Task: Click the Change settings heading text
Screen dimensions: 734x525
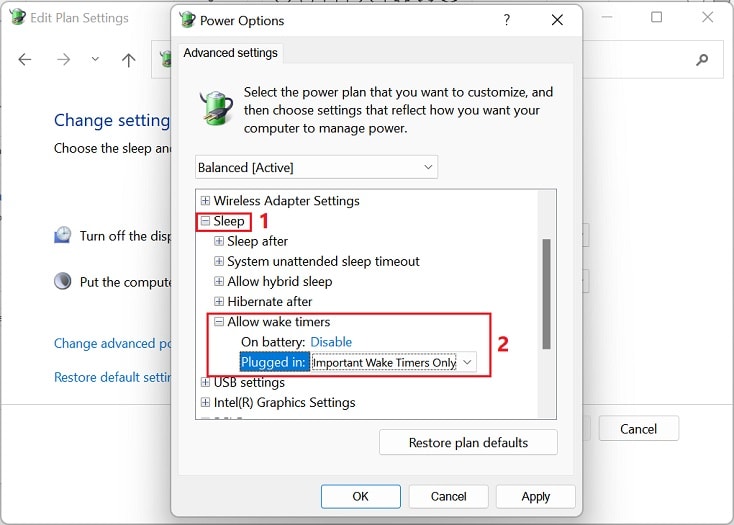Action: [x=112, y=121]
